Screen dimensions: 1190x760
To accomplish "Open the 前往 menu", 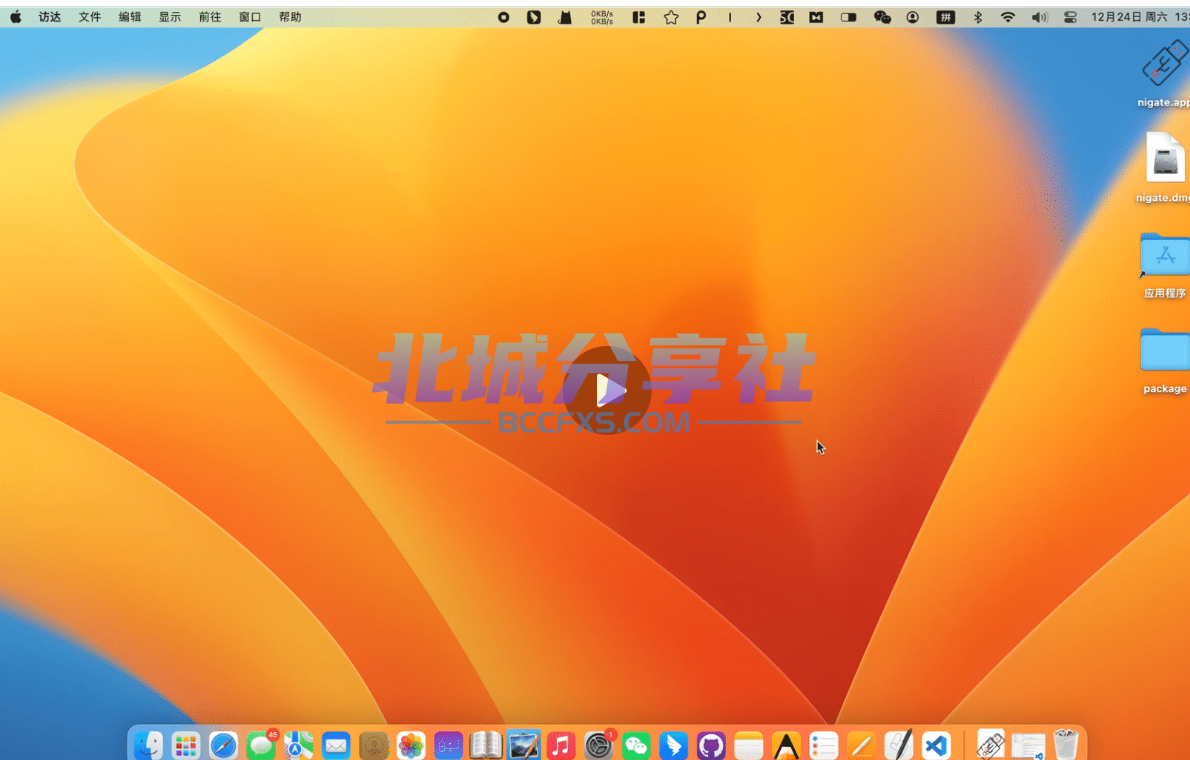I will (209, 17).
